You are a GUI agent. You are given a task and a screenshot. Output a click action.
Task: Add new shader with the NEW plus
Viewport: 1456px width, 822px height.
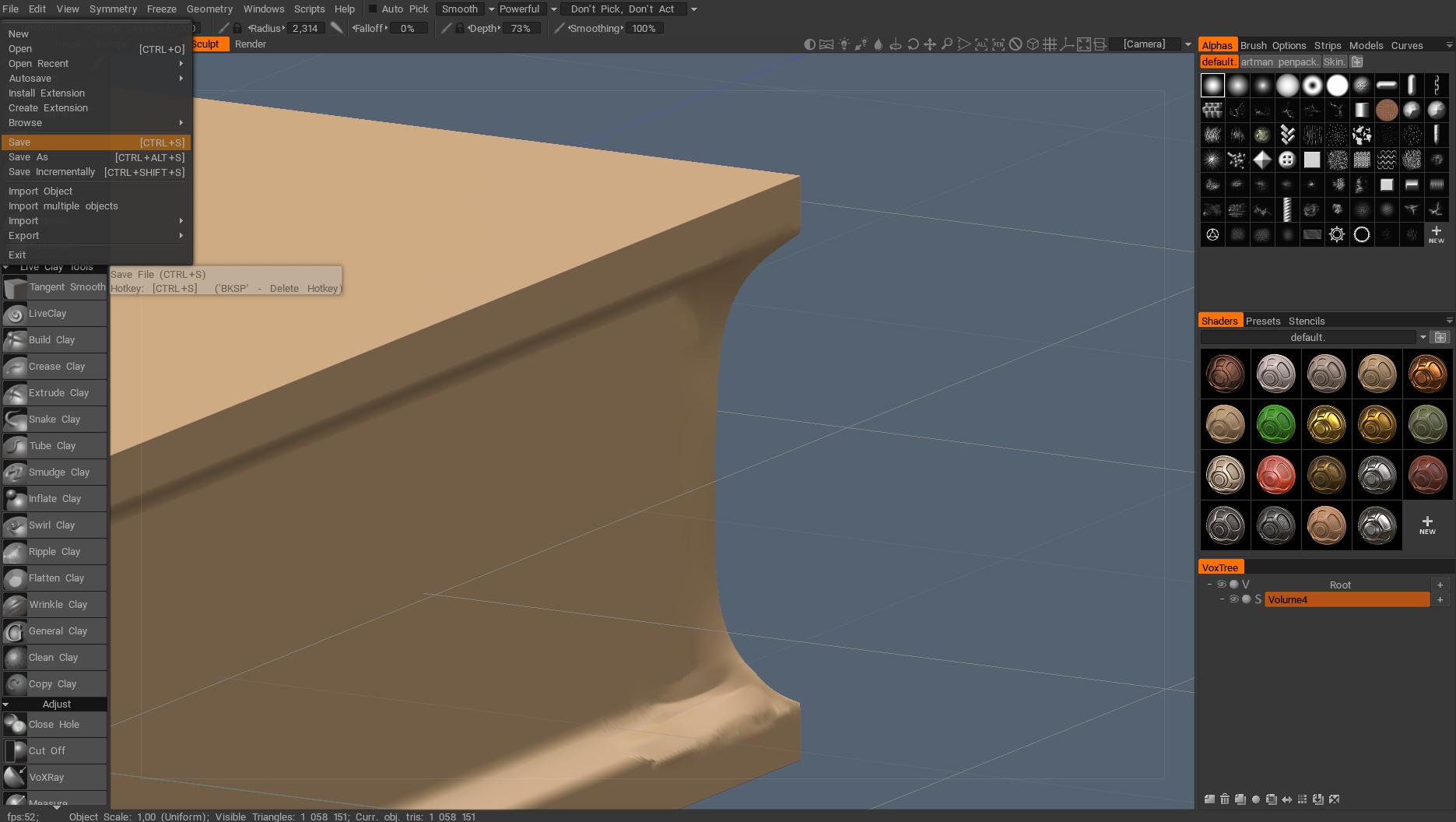coord(1427,525)
